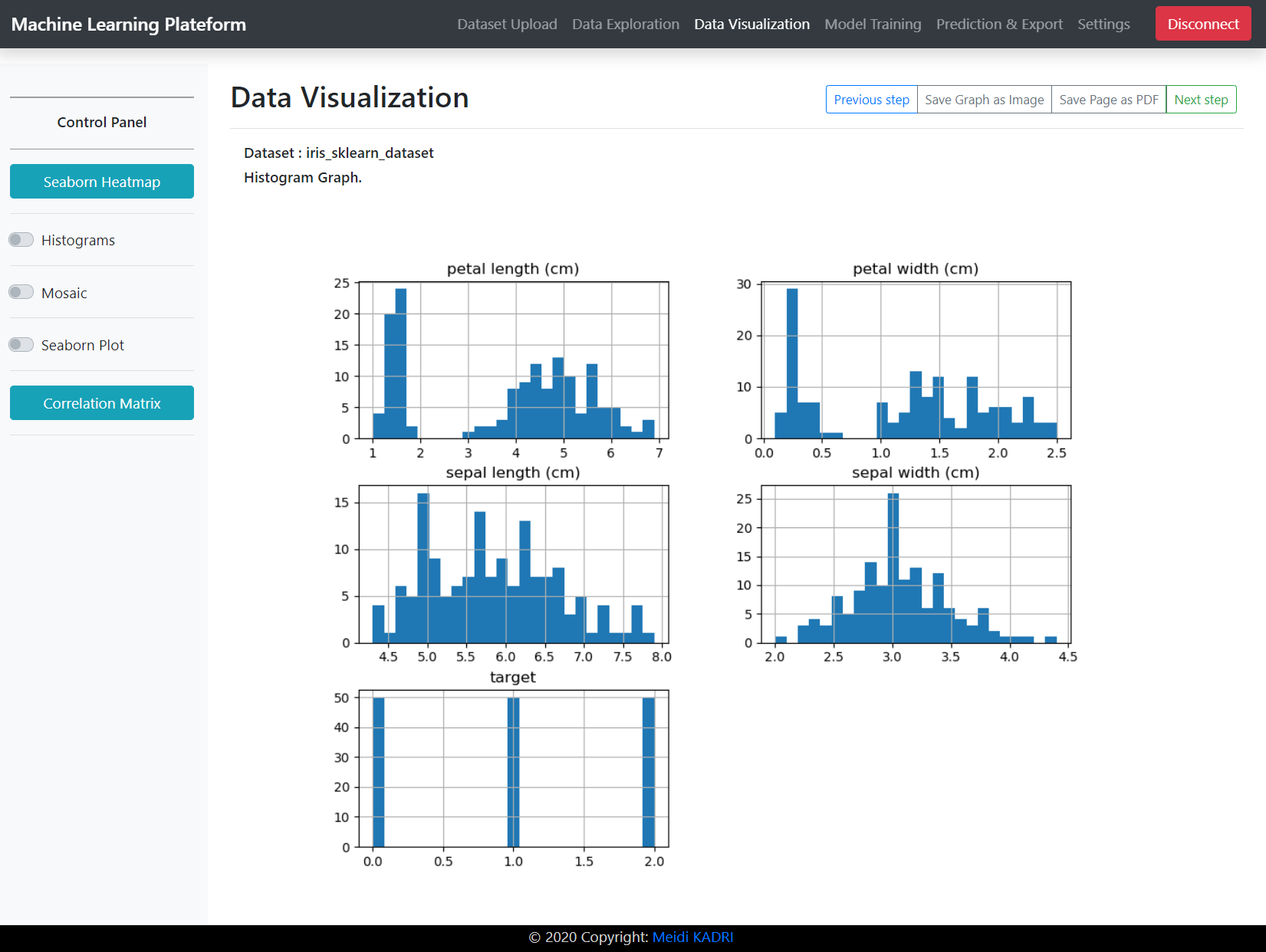Screen dimensions: 1266x952
Task: Turn on the Seaborn Plot toggle
Action: tap(21, 344)
